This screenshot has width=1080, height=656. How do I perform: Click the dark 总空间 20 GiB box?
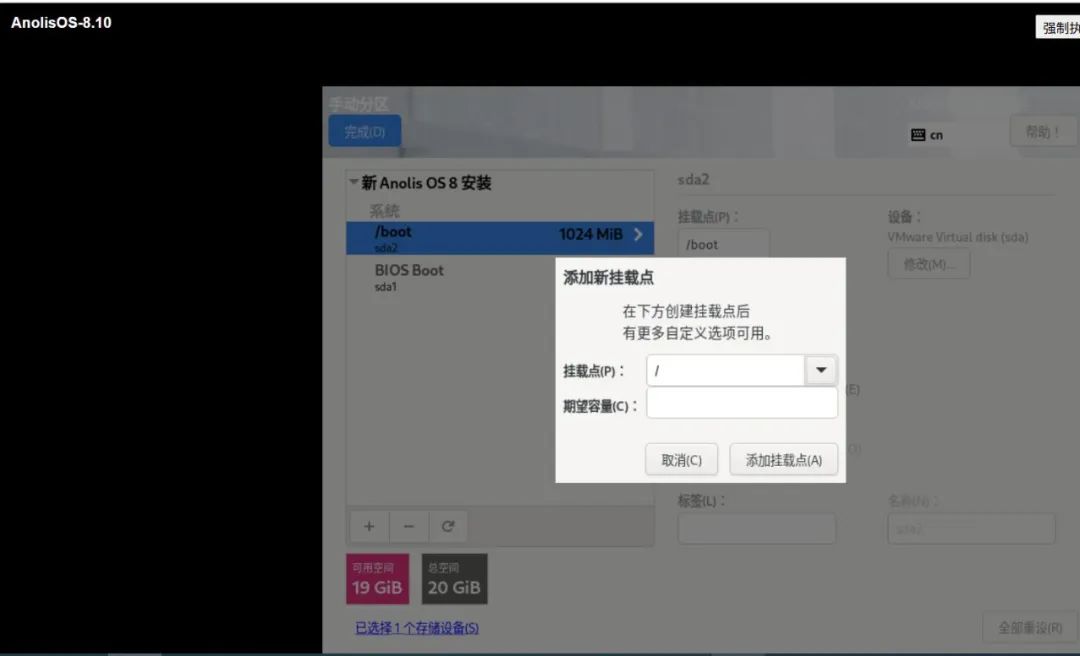point(454,579)
